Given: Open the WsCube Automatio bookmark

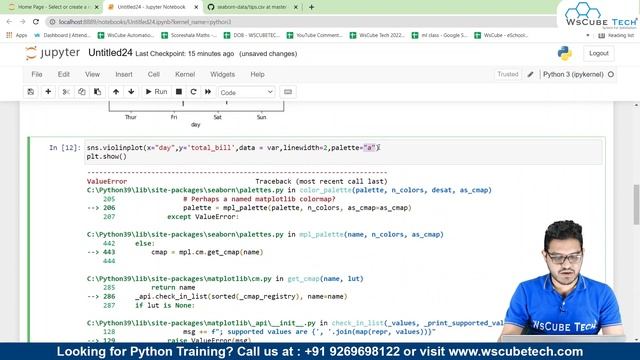Looking at the screenshot, I should coord(126,36).
